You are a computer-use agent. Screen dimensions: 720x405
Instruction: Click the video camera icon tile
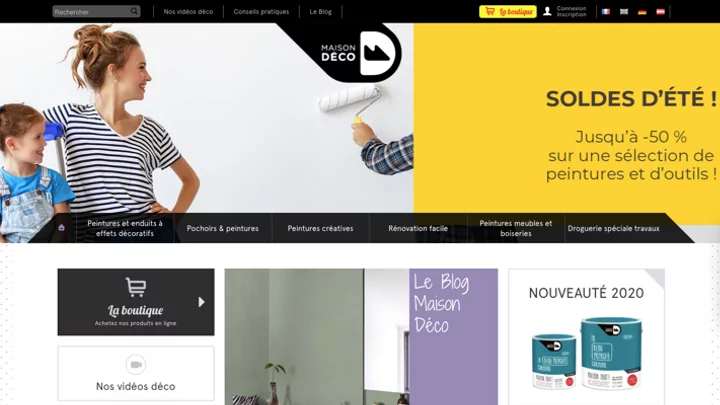[135, 365]
